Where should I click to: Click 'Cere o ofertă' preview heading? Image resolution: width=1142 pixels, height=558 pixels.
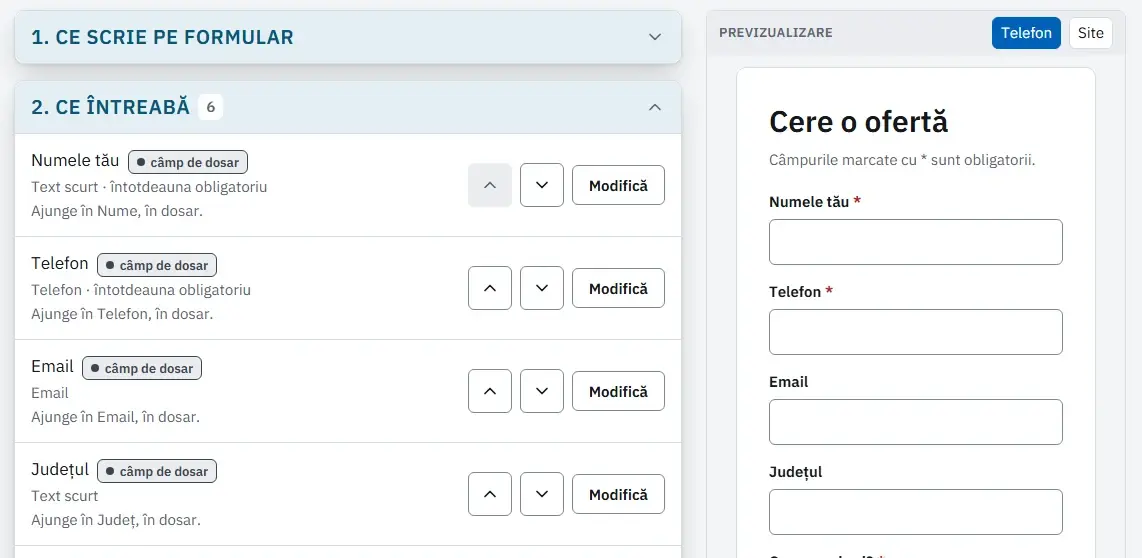pos(859,122)
